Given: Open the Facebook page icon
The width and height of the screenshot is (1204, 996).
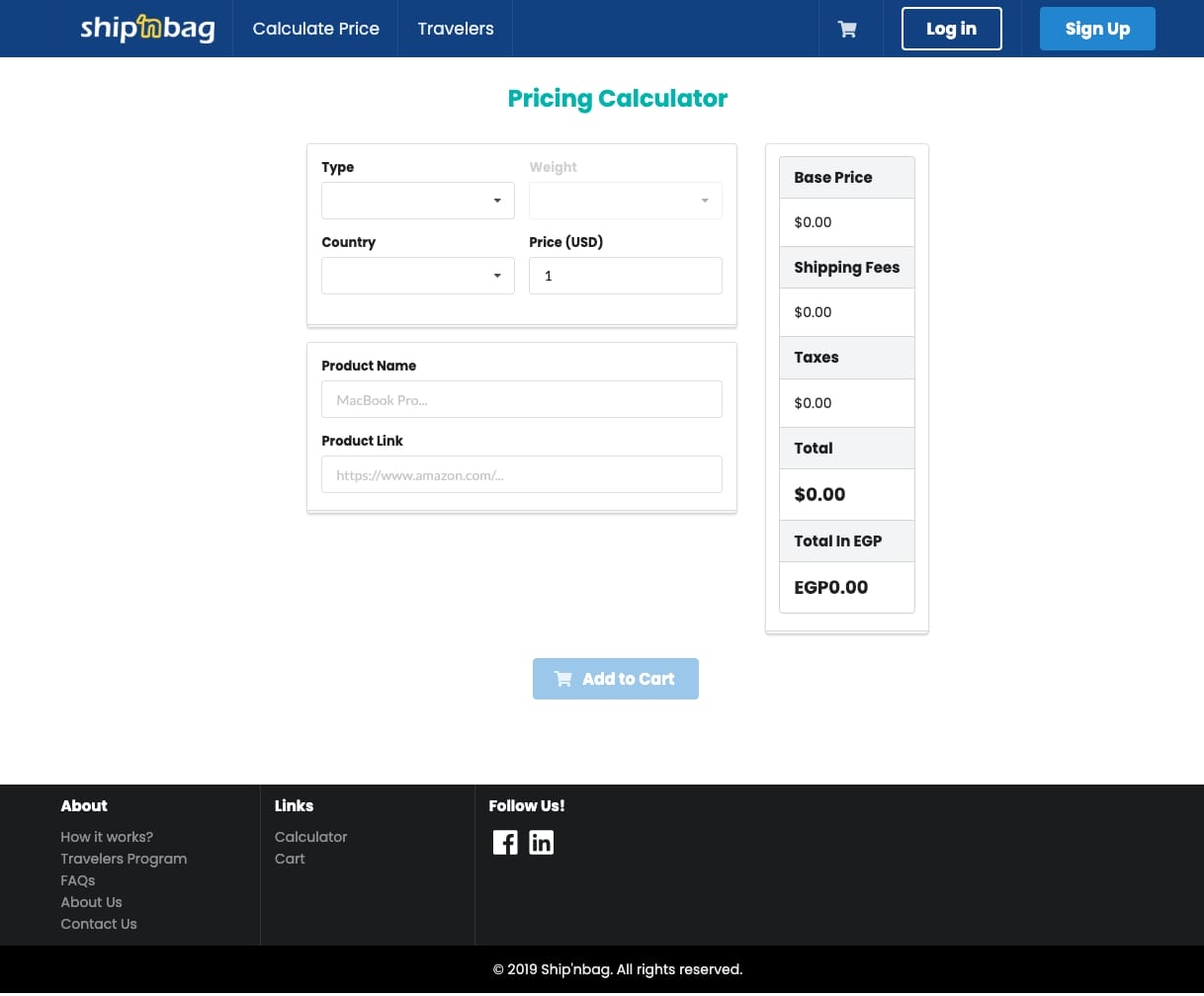Looking at the screenshot, I should (505, 842).
